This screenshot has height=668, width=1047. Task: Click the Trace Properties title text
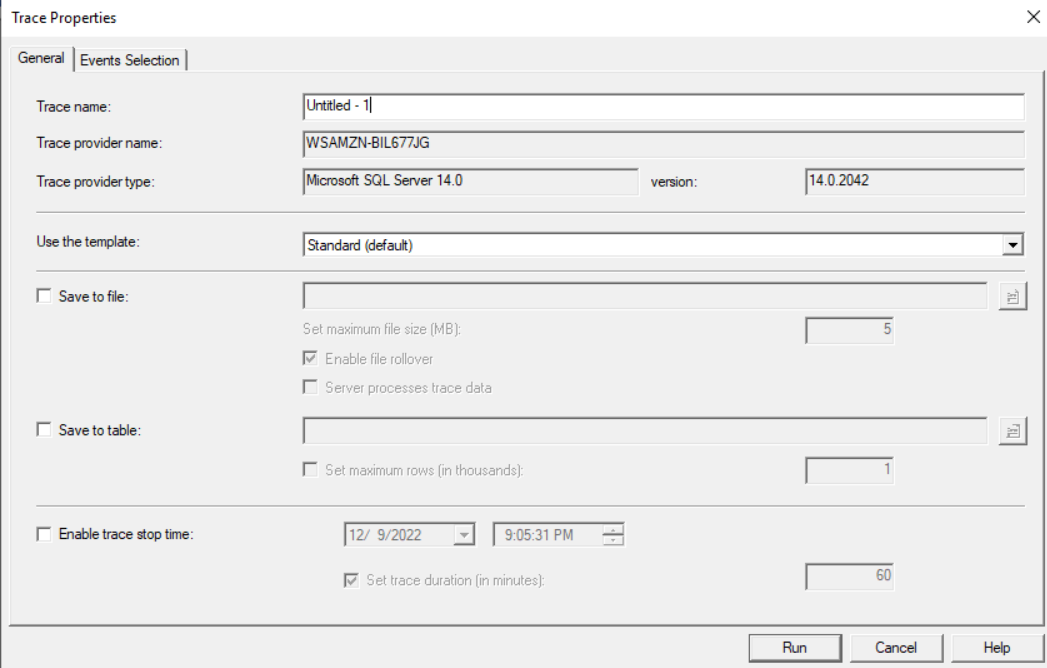[64, 18]
